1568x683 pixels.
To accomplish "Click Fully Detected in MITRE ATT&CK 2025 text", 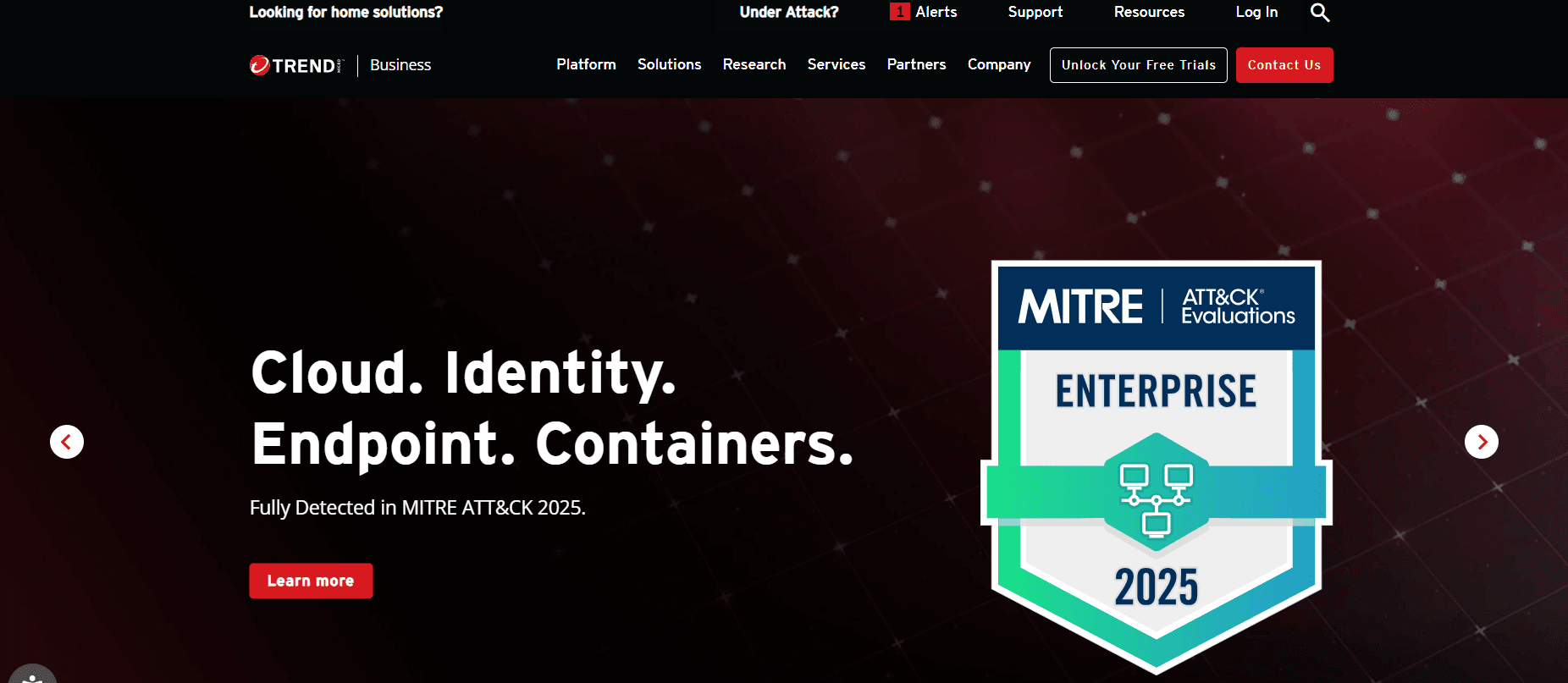I will point(417,508).
